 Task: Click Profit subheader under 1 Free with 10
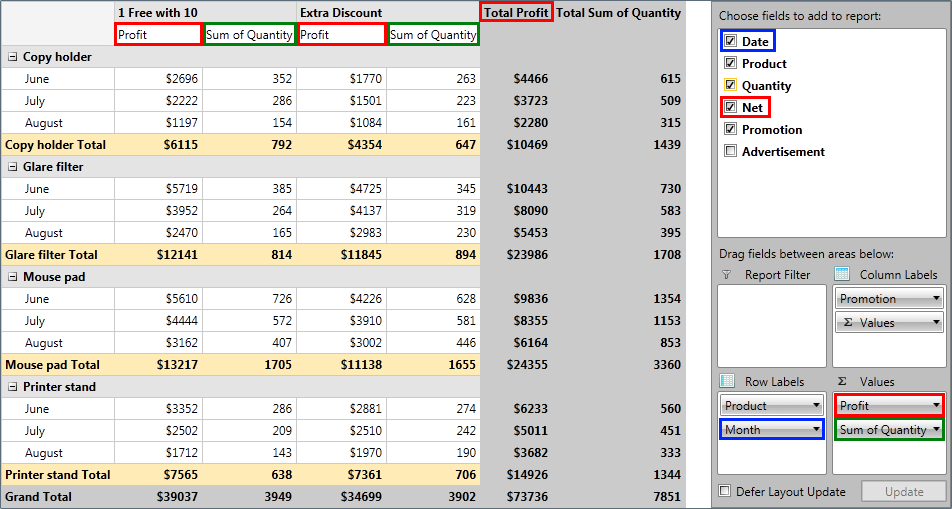pos(158,35)
